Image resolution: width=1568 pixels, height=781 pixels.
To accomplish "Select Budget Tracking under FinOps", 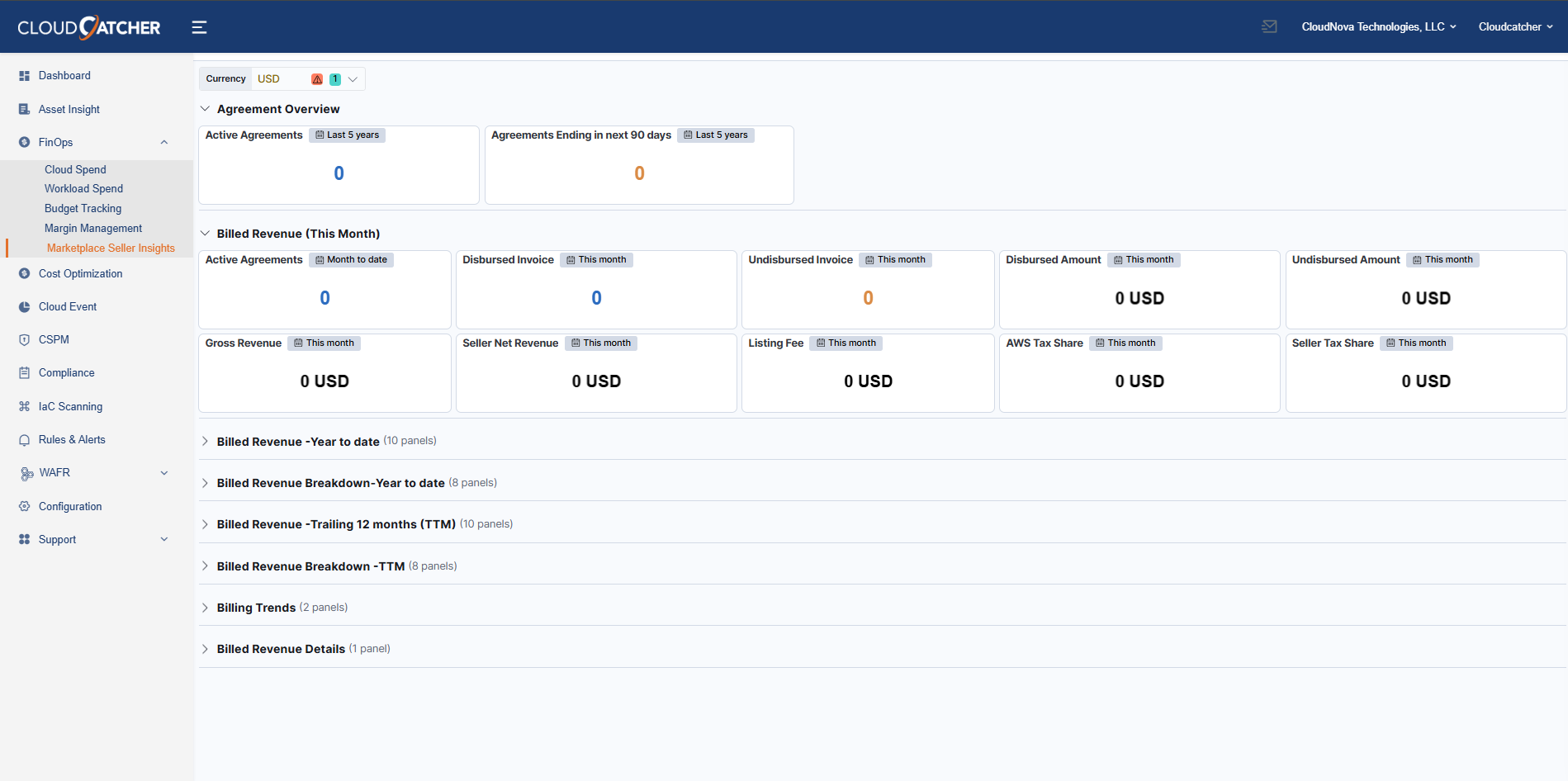I will [x=83, y=208].
